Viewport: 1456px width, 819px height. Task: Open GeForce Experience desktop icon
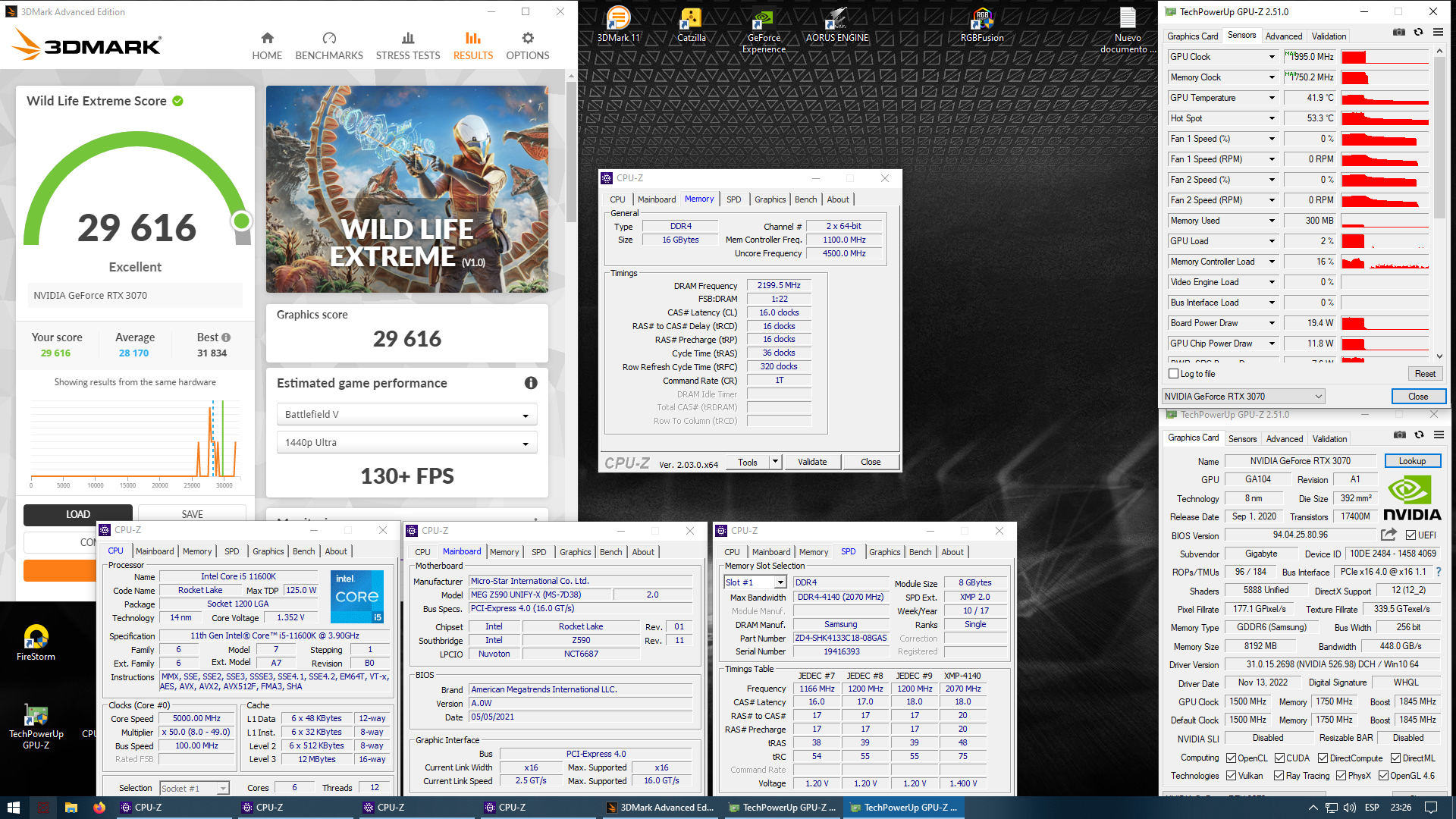pos(764,30)
